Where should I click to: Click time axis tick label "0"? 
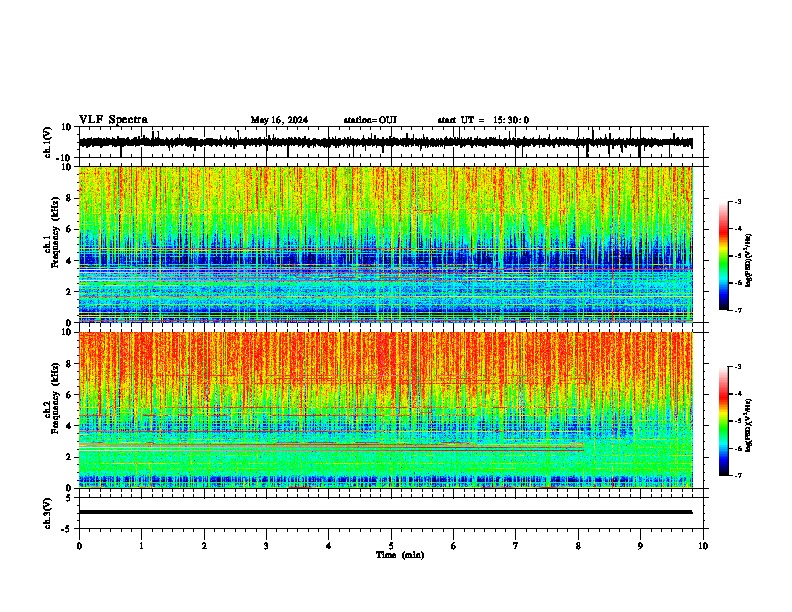(79, 546)
